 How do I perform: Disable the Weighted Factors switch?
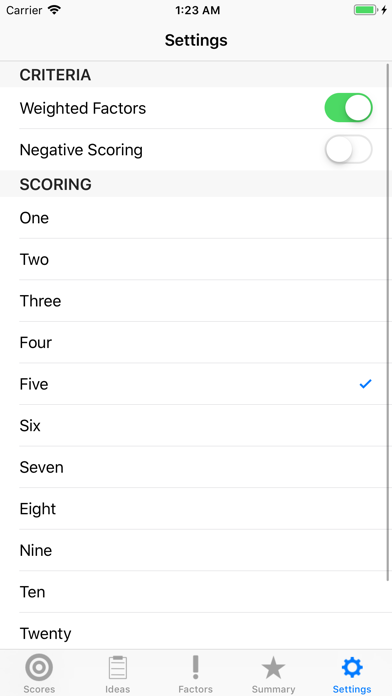pyautogui.click(x=348, y=108)
